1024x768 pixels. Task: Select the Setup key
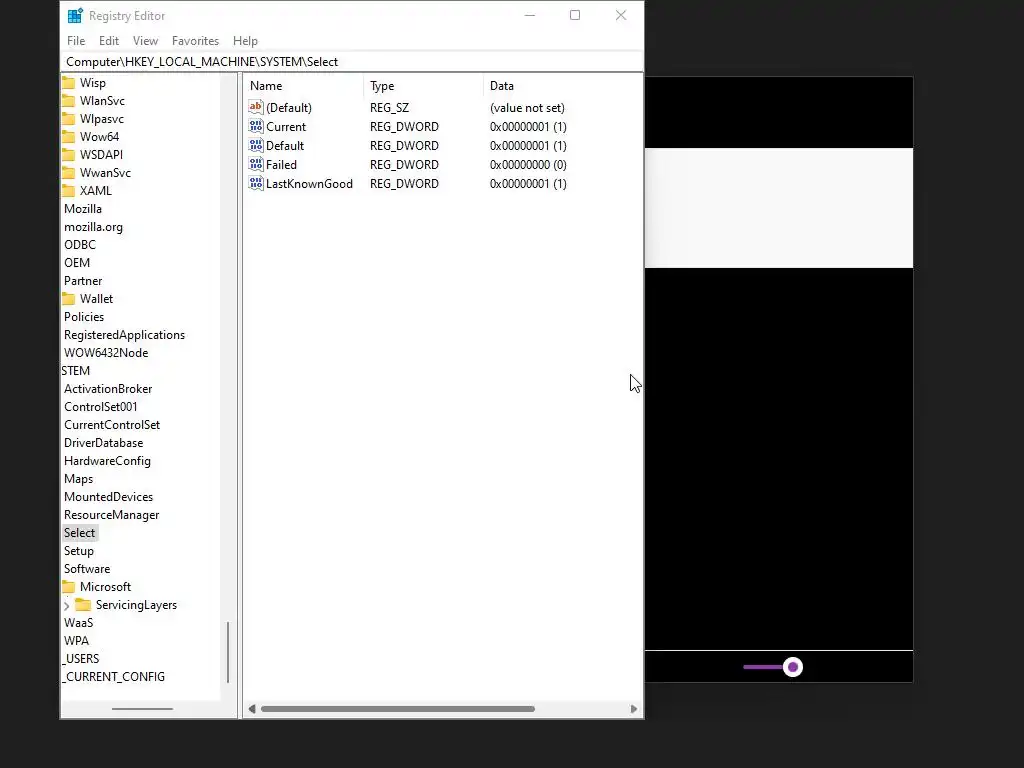coord(78,551)
